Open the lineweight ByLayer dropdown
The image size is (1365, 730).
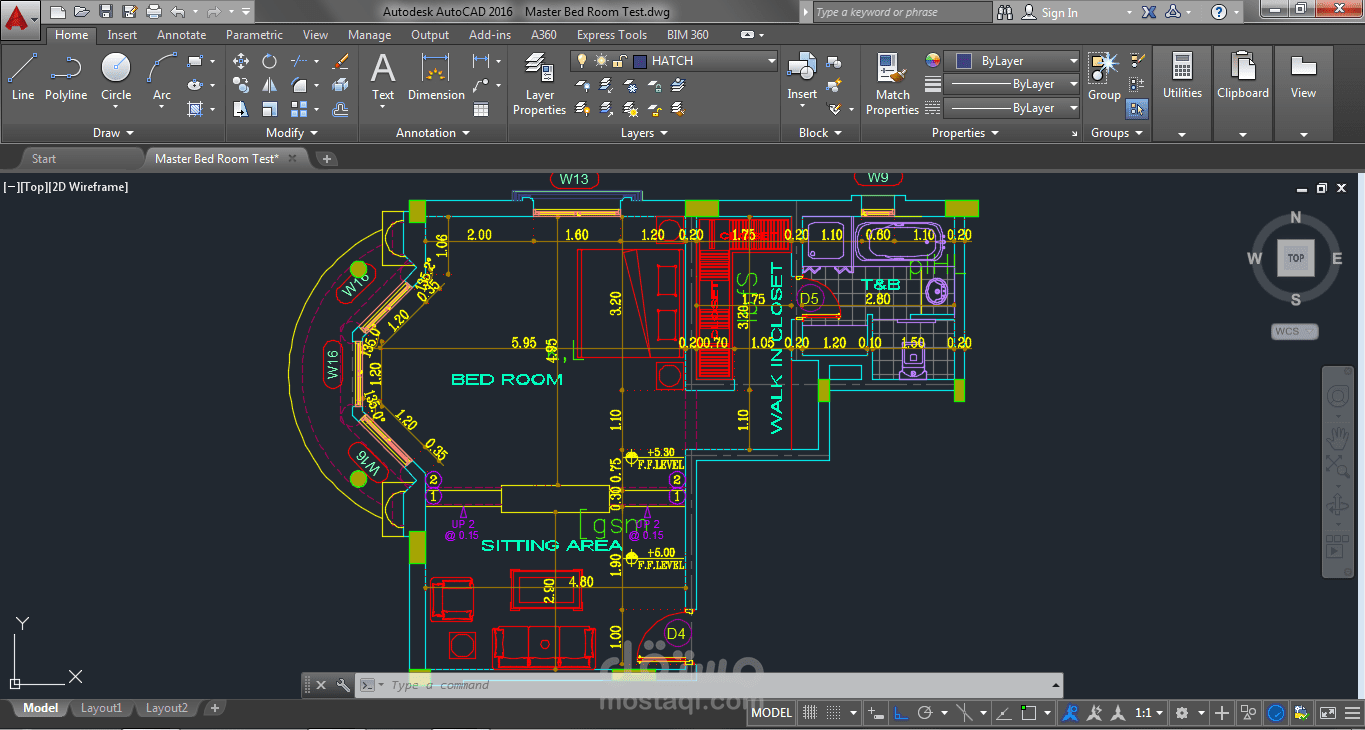pyautogui.click(x=1013, y=84)
